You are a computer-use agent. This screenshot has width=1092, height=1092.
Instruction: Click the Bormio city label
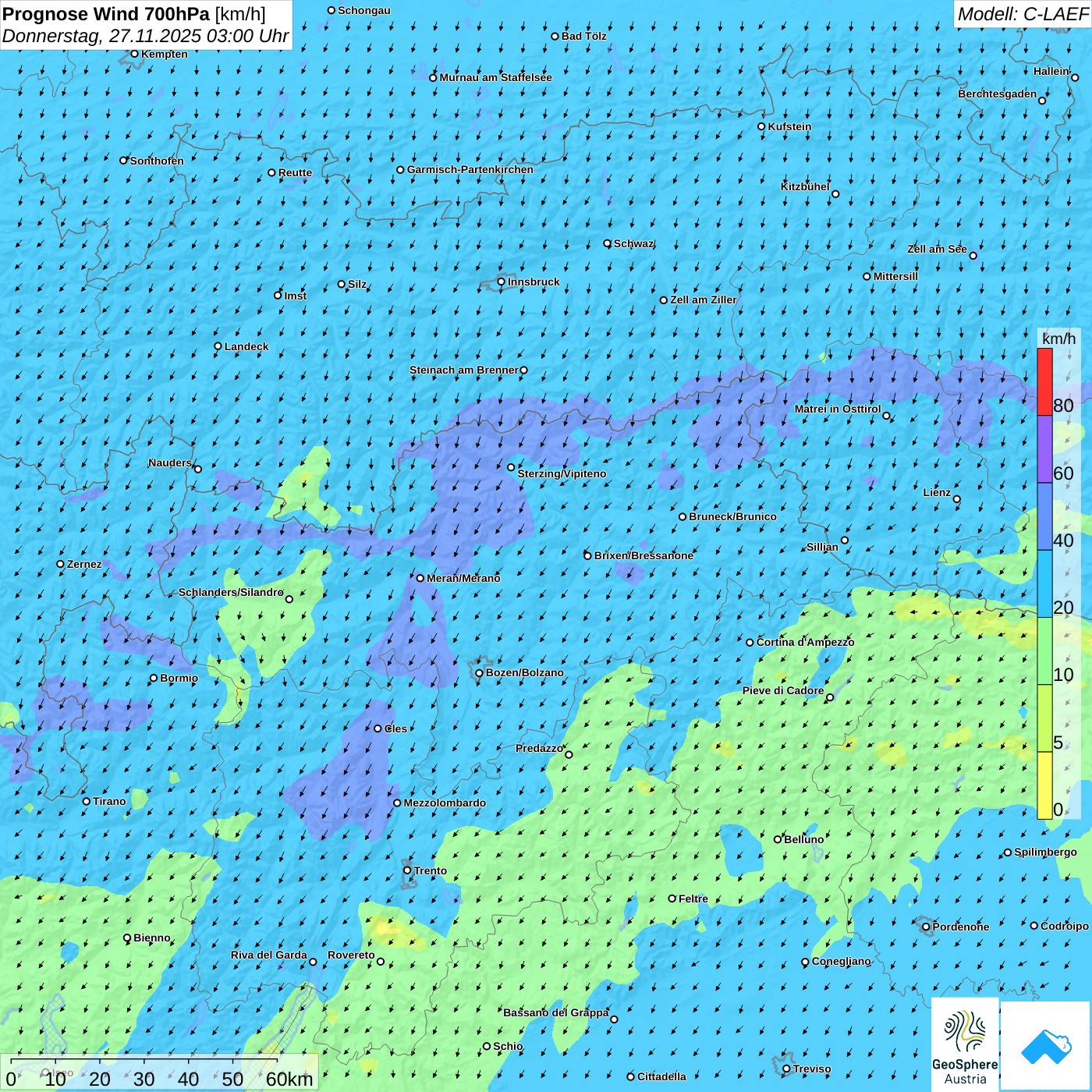(179, 678)
